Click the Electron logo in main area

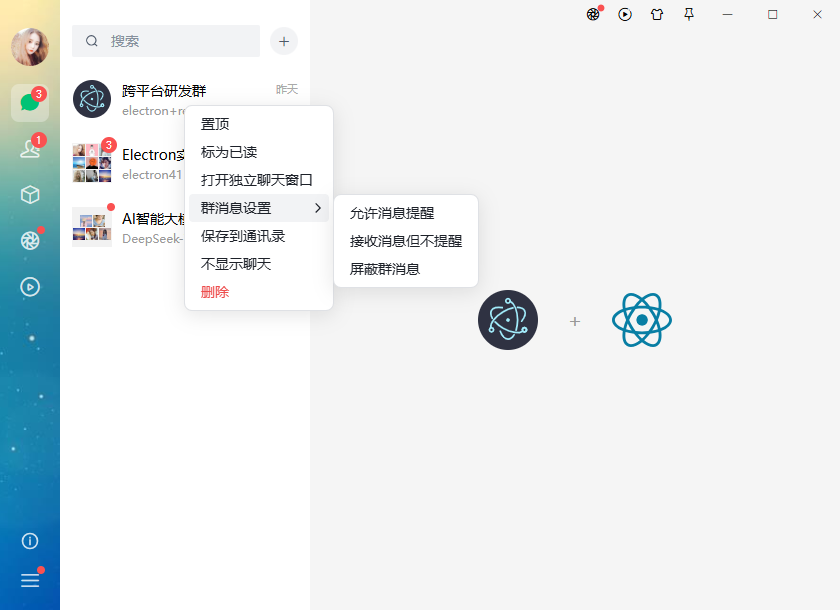[x=508, y=320]
